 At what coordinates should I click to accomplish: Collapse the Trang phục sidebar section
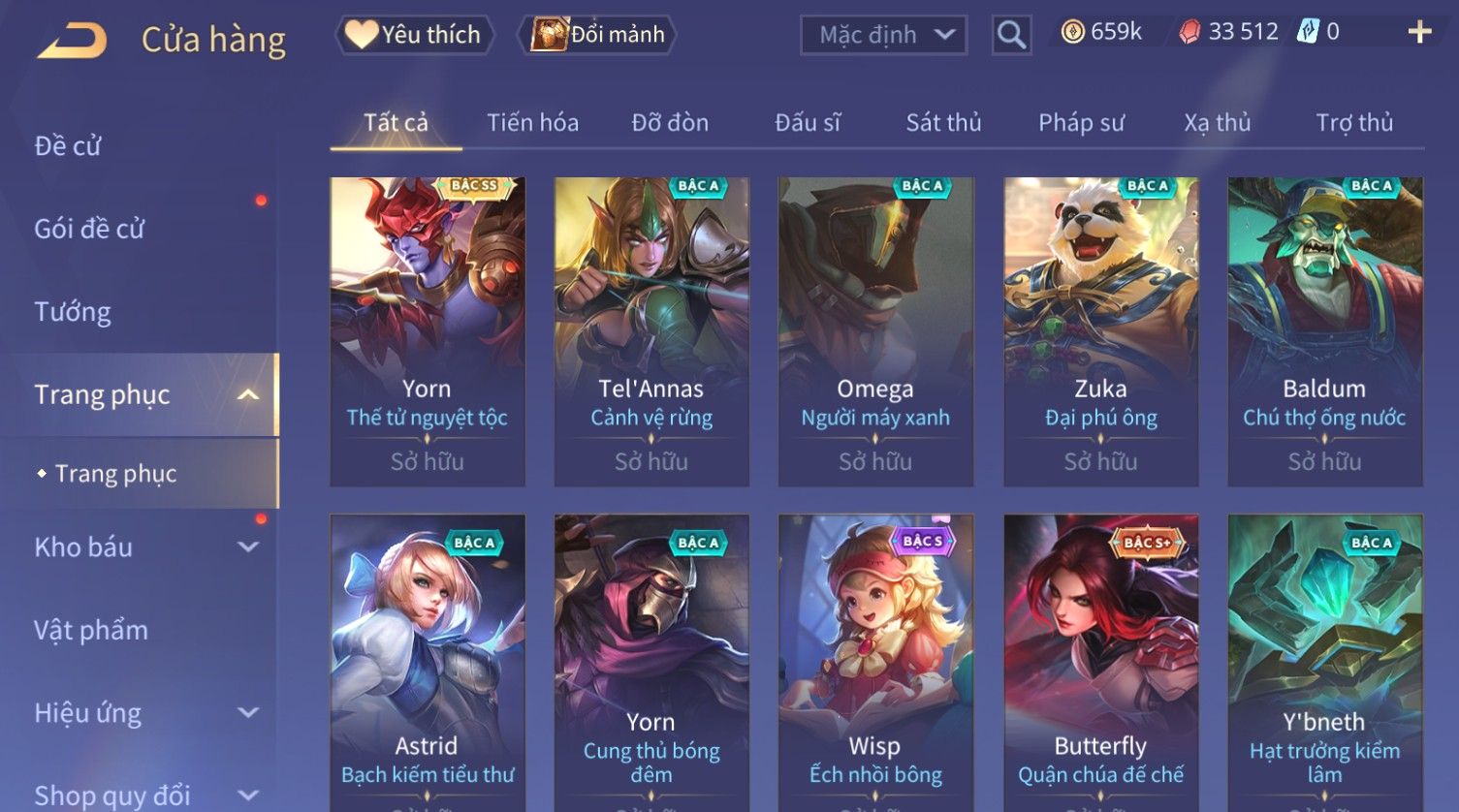coord(248,394)
